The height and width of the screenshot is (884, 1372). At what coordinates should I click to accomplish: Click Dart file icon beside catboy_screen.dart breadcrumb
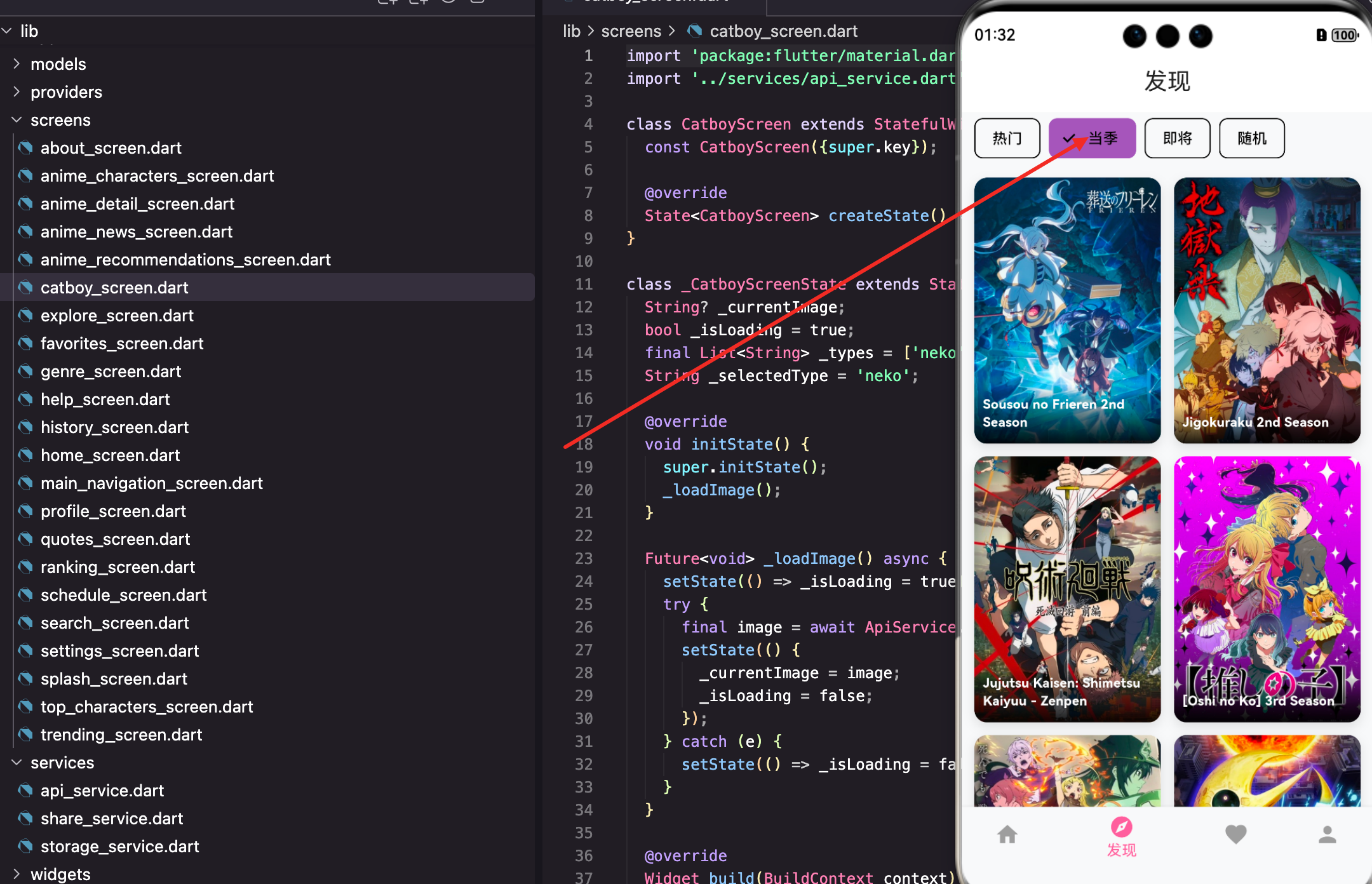tap(695, 31)
